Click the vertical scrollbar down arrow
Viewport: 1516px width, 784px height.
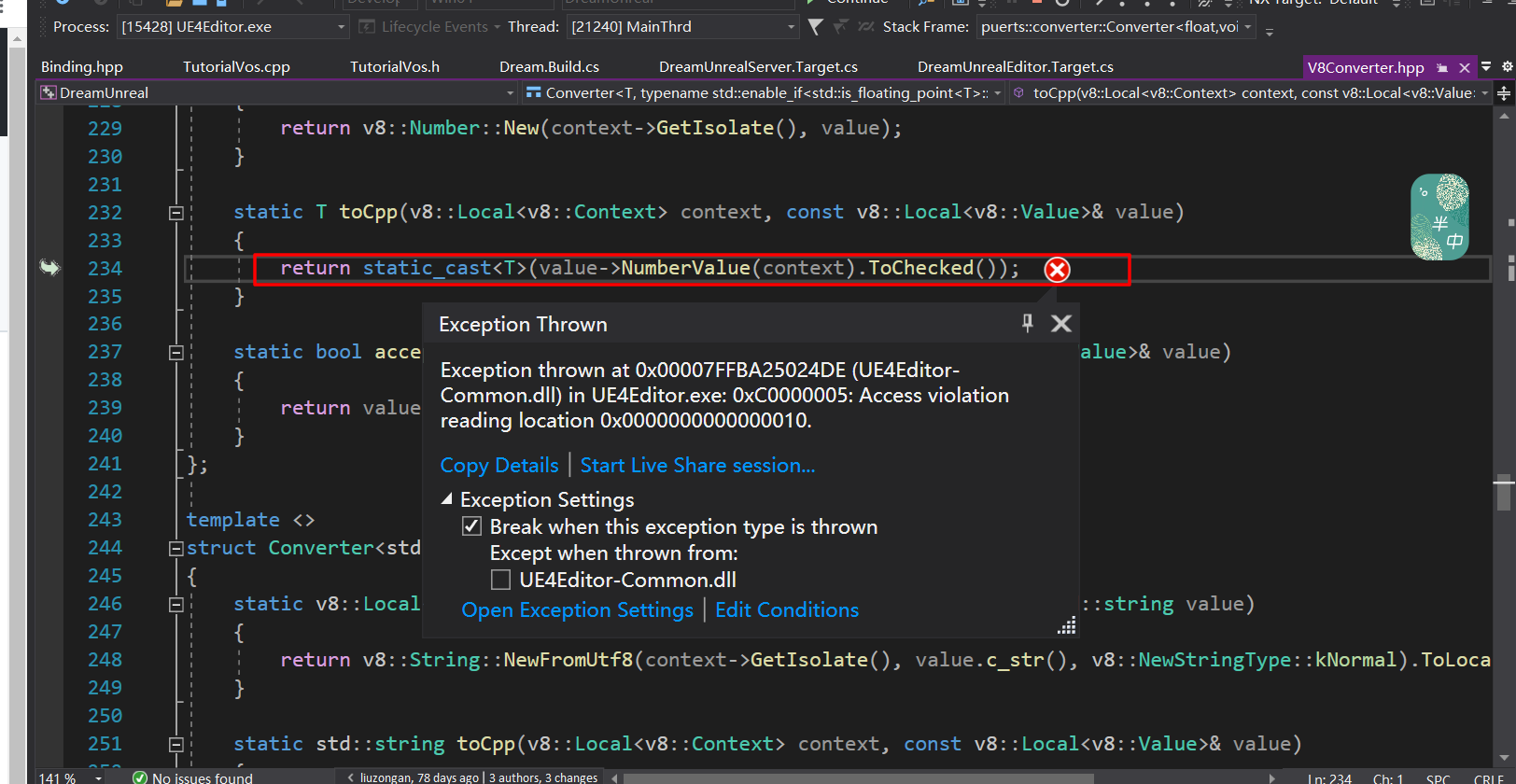[x=1504, y=758]
